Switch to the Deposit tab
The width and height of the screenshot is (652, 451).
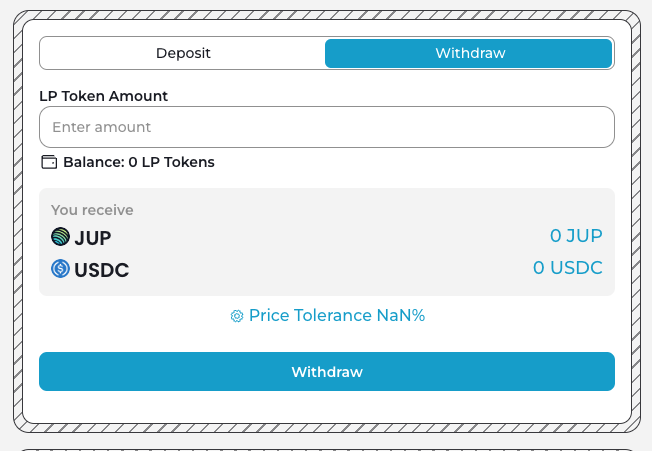pos(183,54)
